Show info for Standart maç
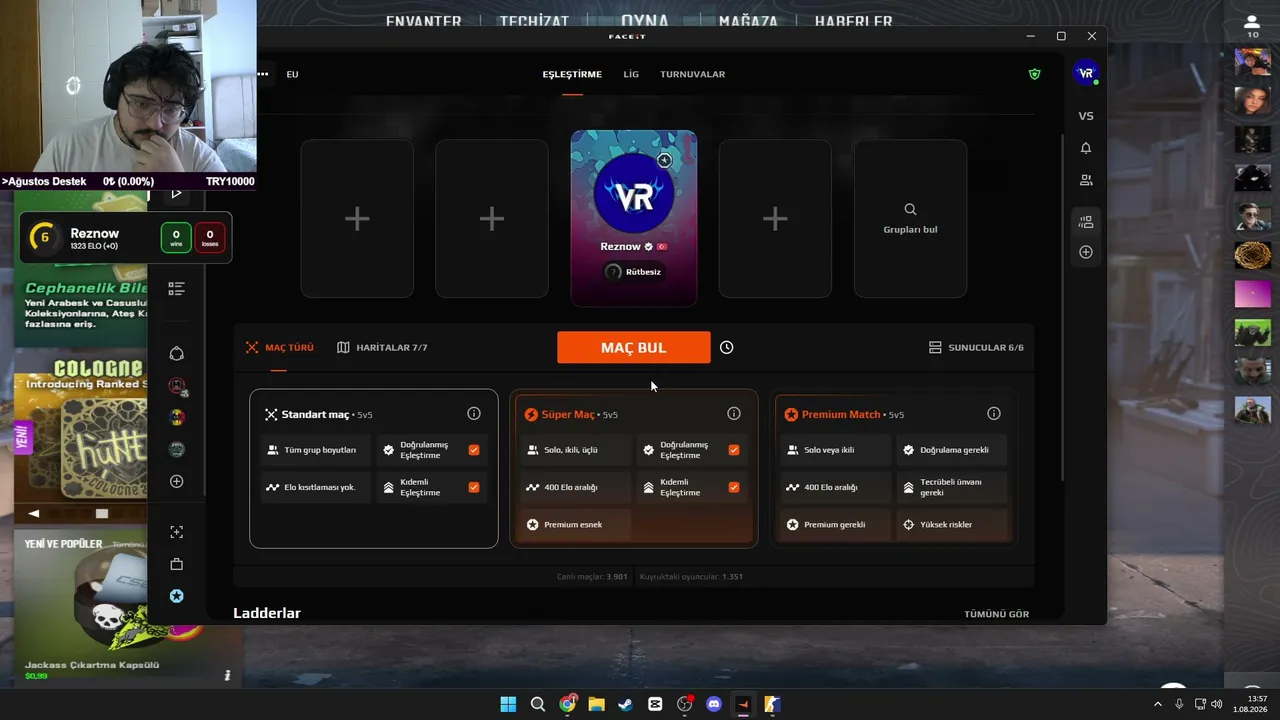Viewport: 1280px width, 720px height. [x=474, y=414]
